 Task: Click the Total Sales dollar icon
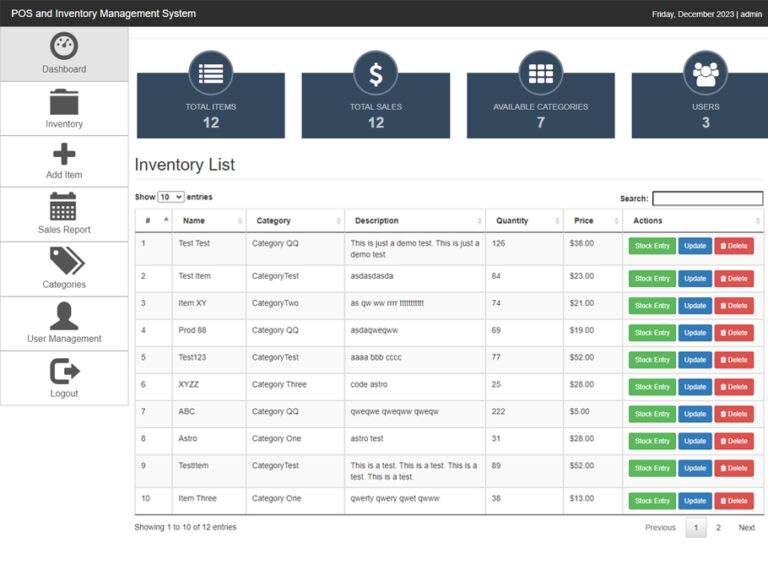point(376,73)
